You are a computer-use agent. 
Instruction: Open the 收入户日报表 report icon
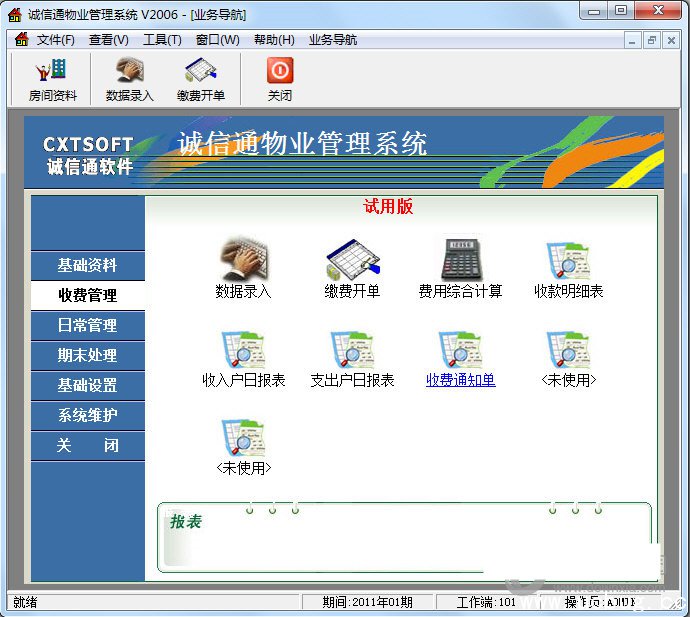(243, 350)
